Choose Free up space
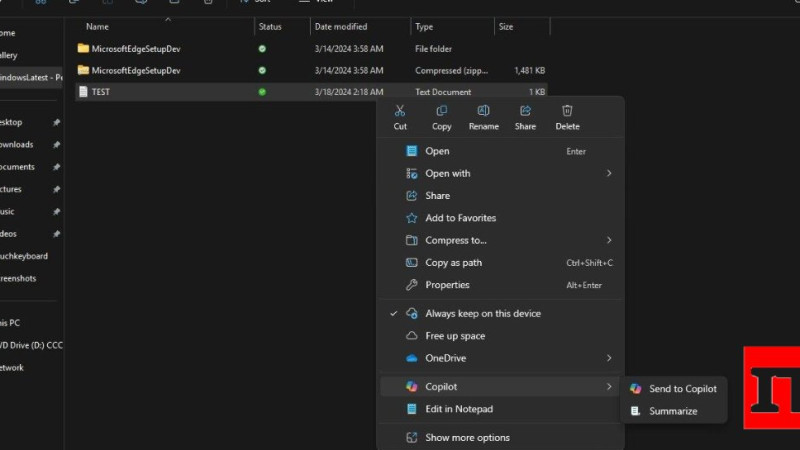 (x=500, y=336)
